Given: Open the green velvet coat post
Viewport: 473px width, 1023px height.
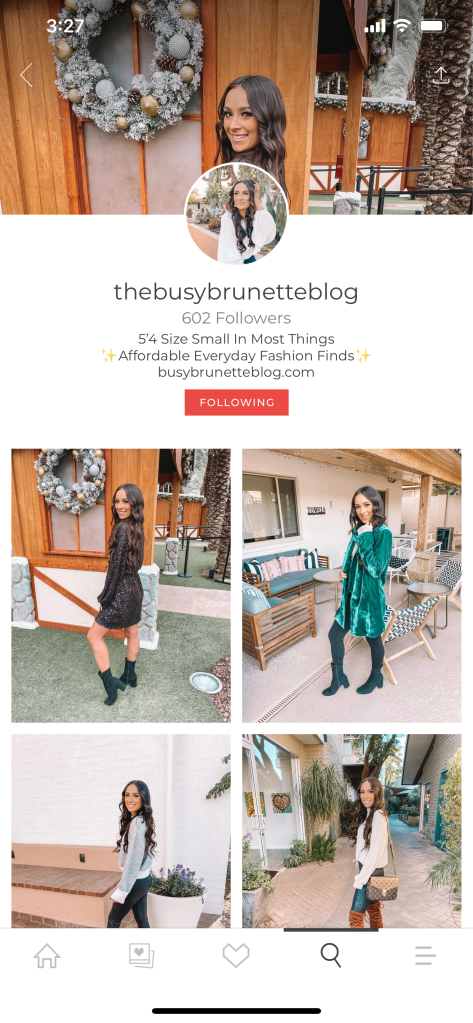Looking at the screenshot, I should 352,585.
